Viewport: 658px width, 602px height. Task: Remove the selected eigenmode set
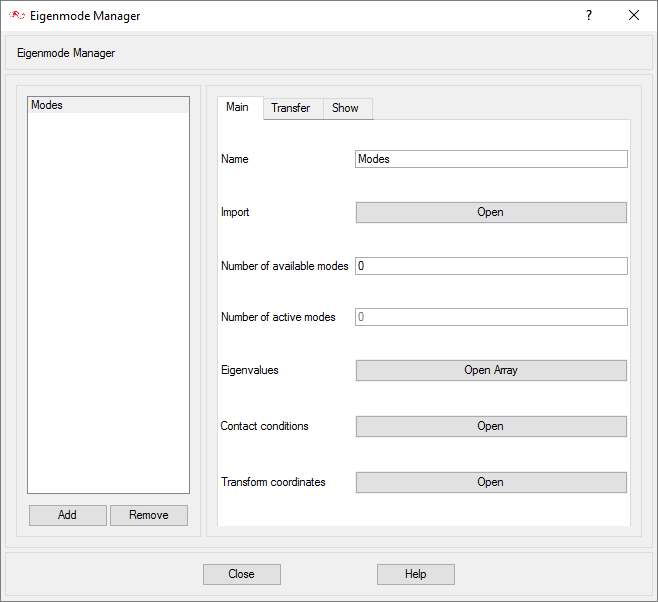click(149, 515)
